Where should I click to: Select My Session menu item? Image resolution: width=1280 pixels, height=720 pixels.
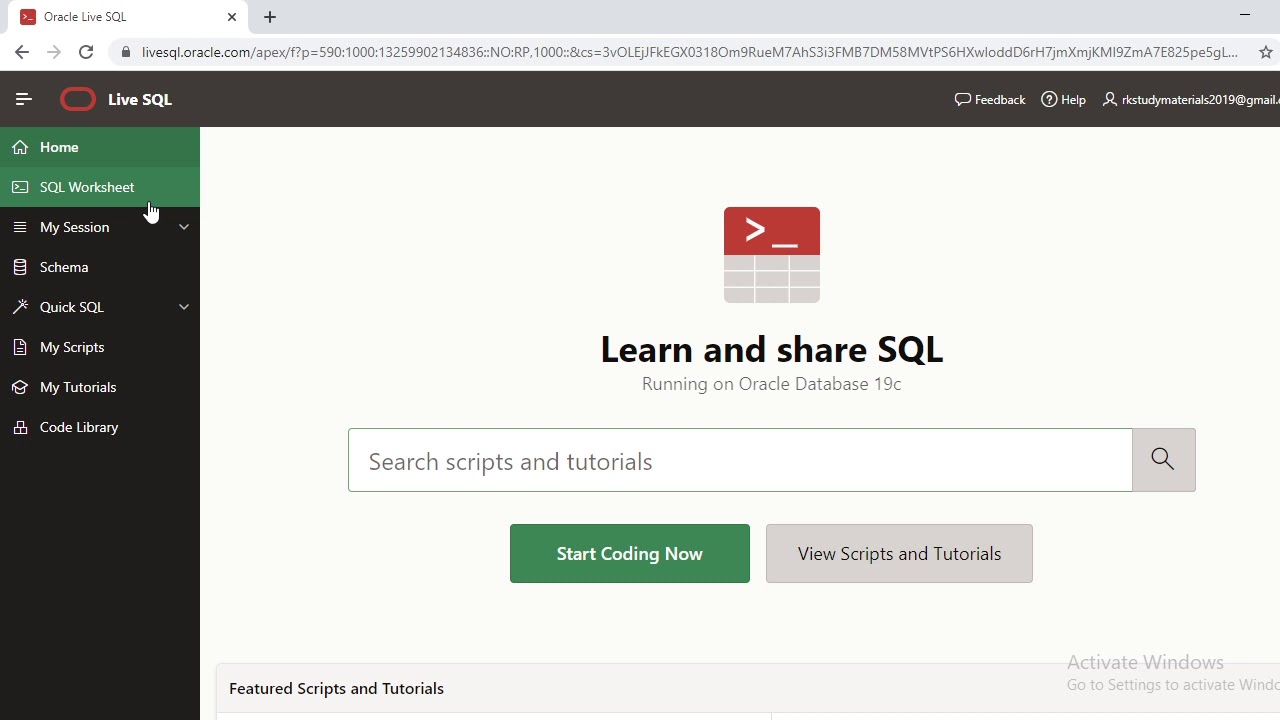tap(100, 227)
